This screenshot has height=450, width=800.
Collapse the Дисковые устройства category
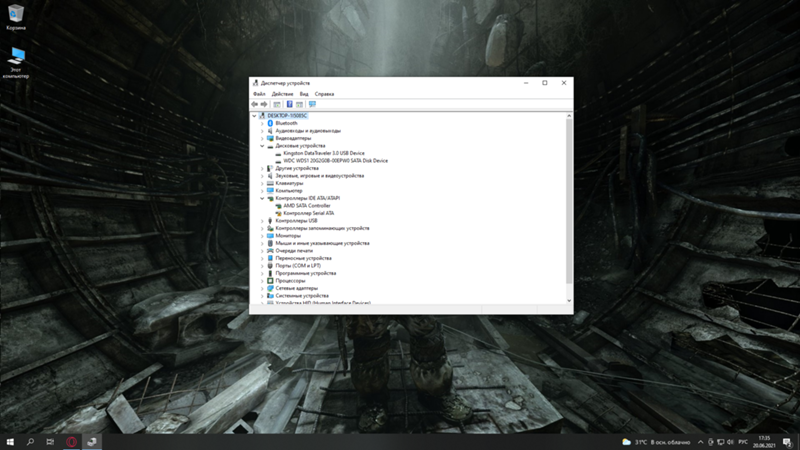[262, 146]
